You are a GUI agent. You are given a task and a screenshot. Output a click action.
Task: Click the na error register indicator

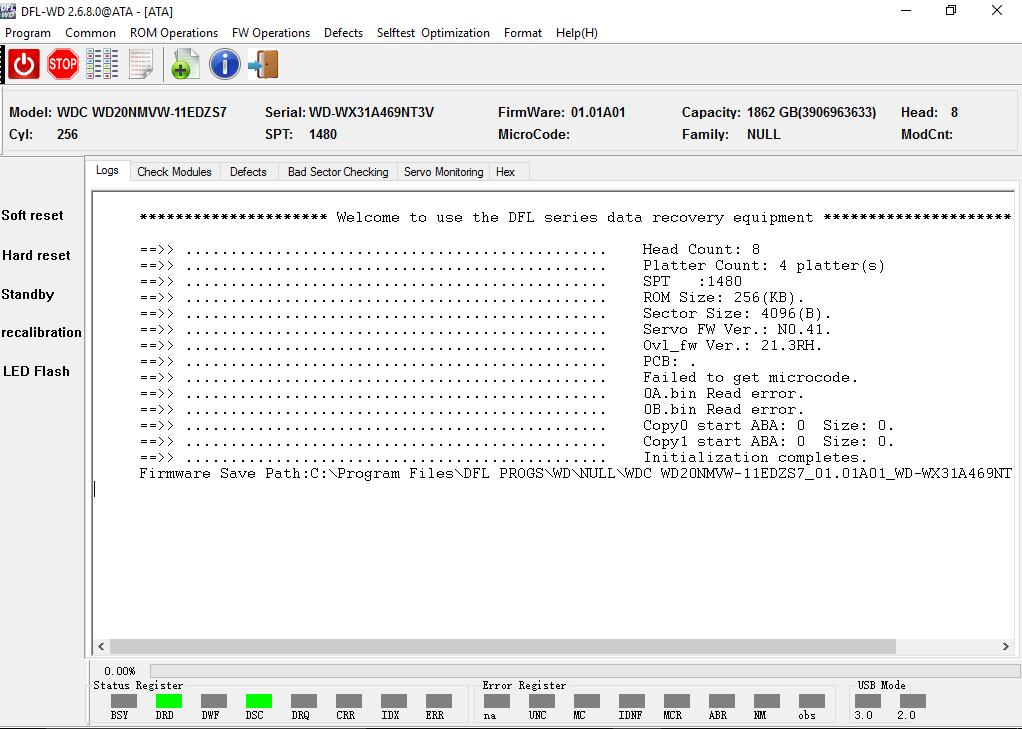coord(497,701)
